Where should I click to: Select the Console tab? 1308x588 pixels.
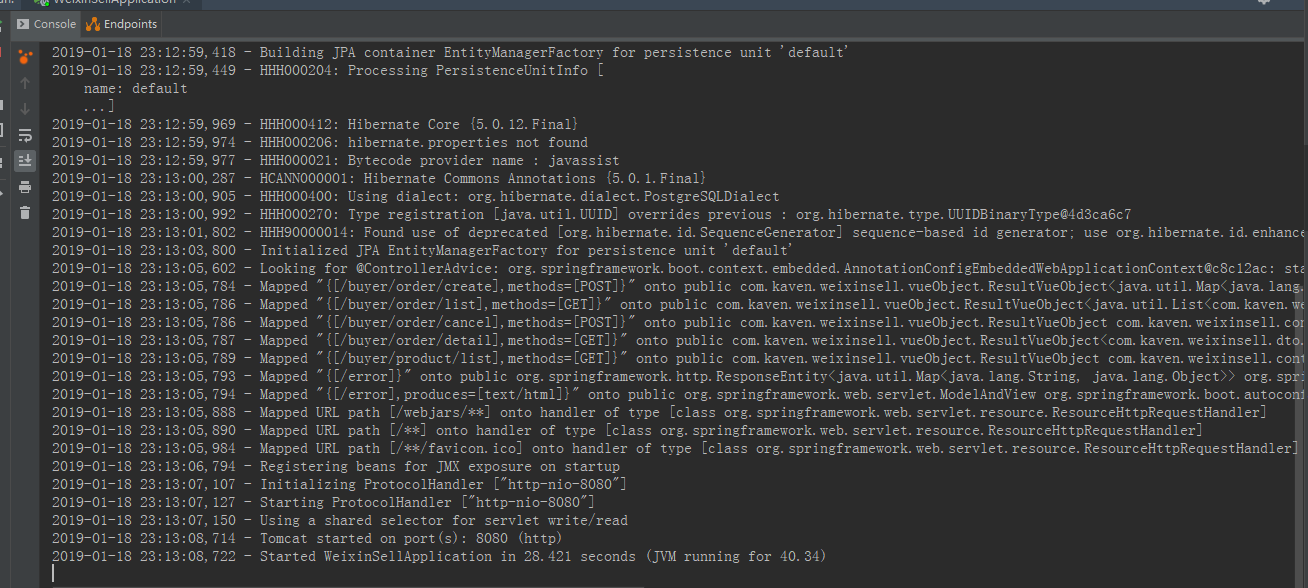46,23
